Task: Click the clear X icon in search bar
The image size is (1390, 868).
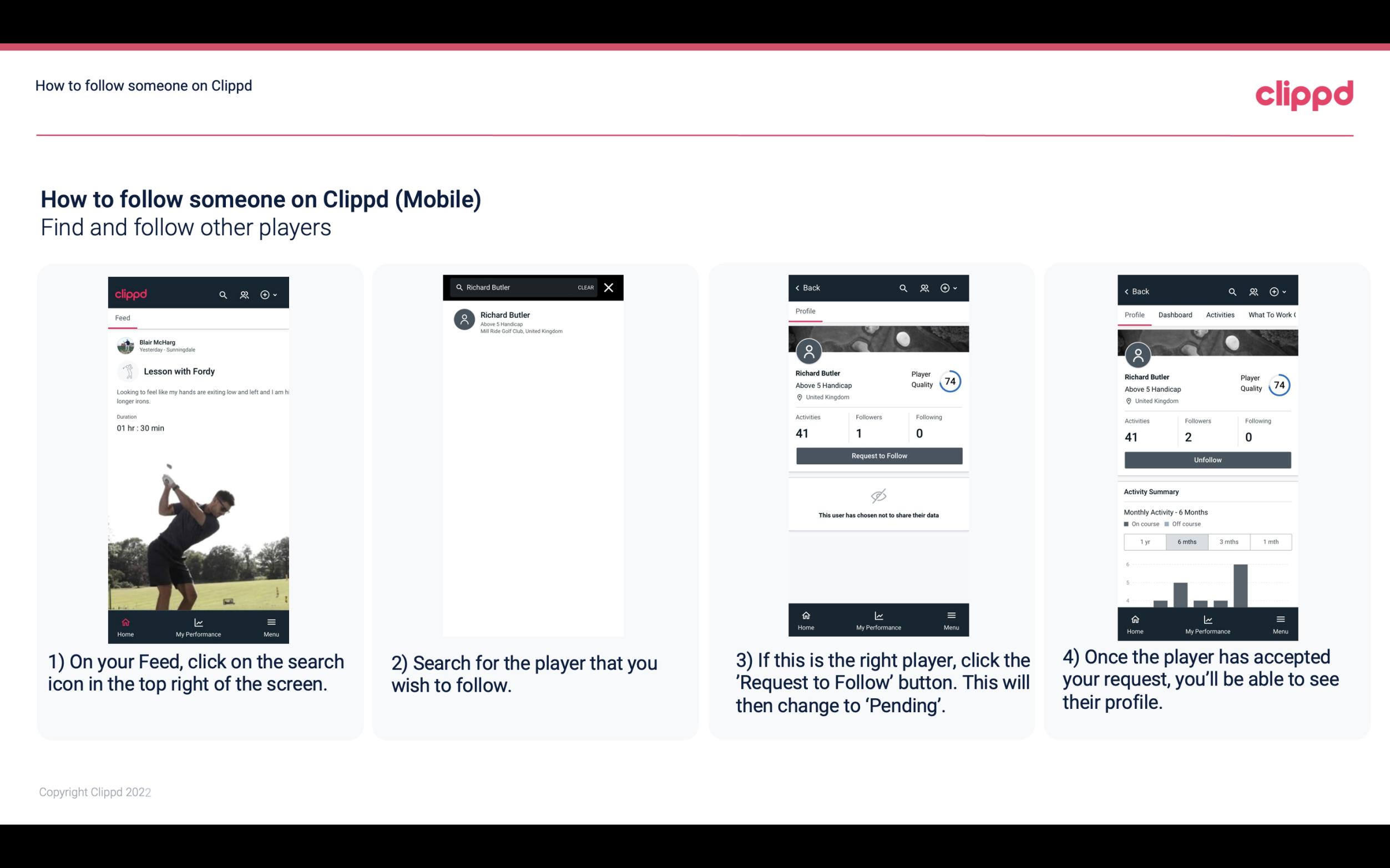Action: pyautogui.click(x=609, y=288)
